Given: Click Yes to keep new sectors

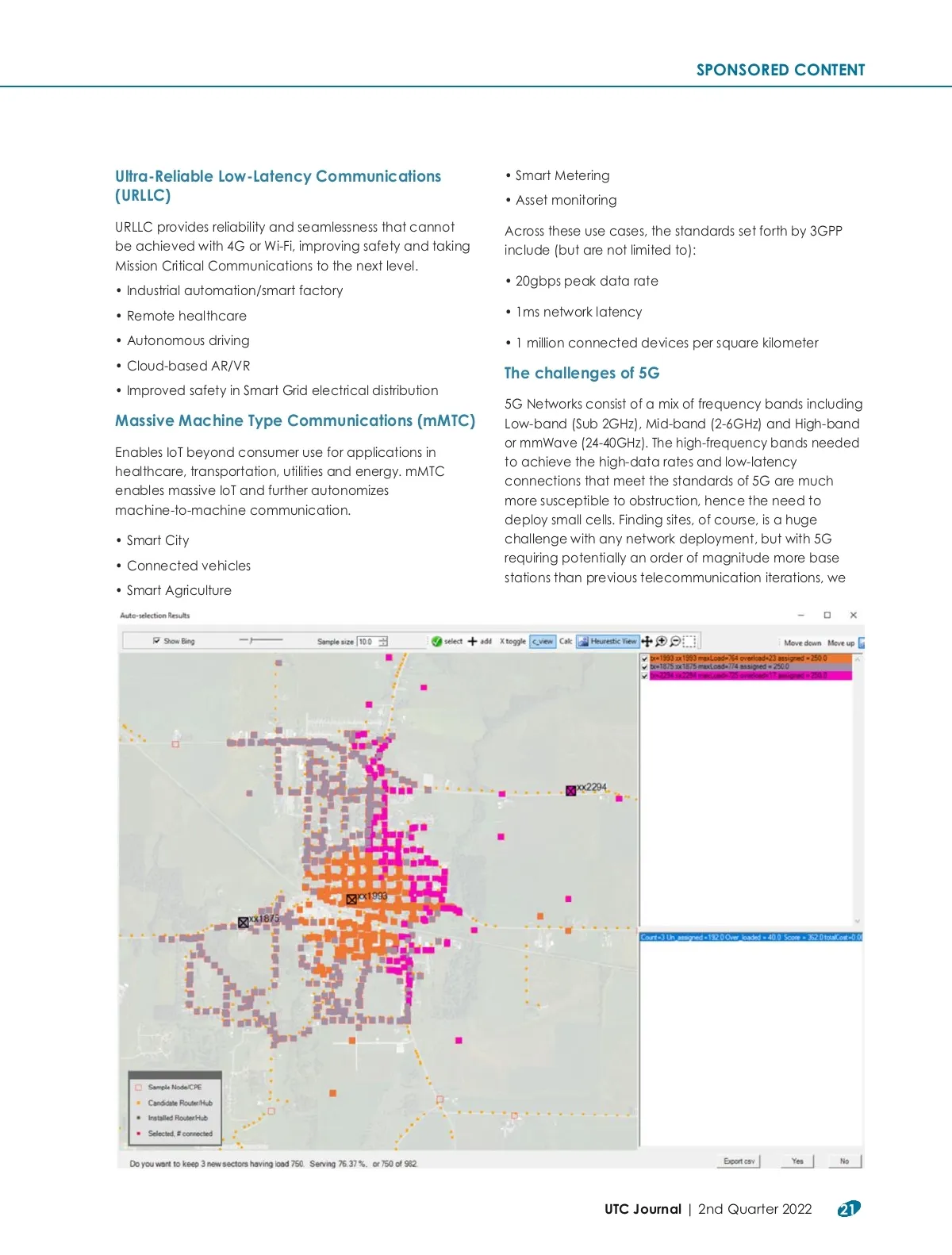Looking at the screenshot, I should point(797,1161).
